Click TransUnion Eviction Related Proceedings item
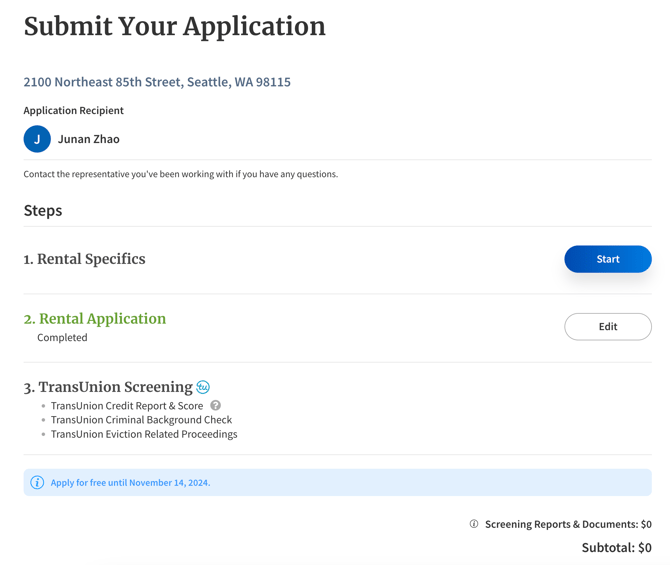 pos(144,434)
